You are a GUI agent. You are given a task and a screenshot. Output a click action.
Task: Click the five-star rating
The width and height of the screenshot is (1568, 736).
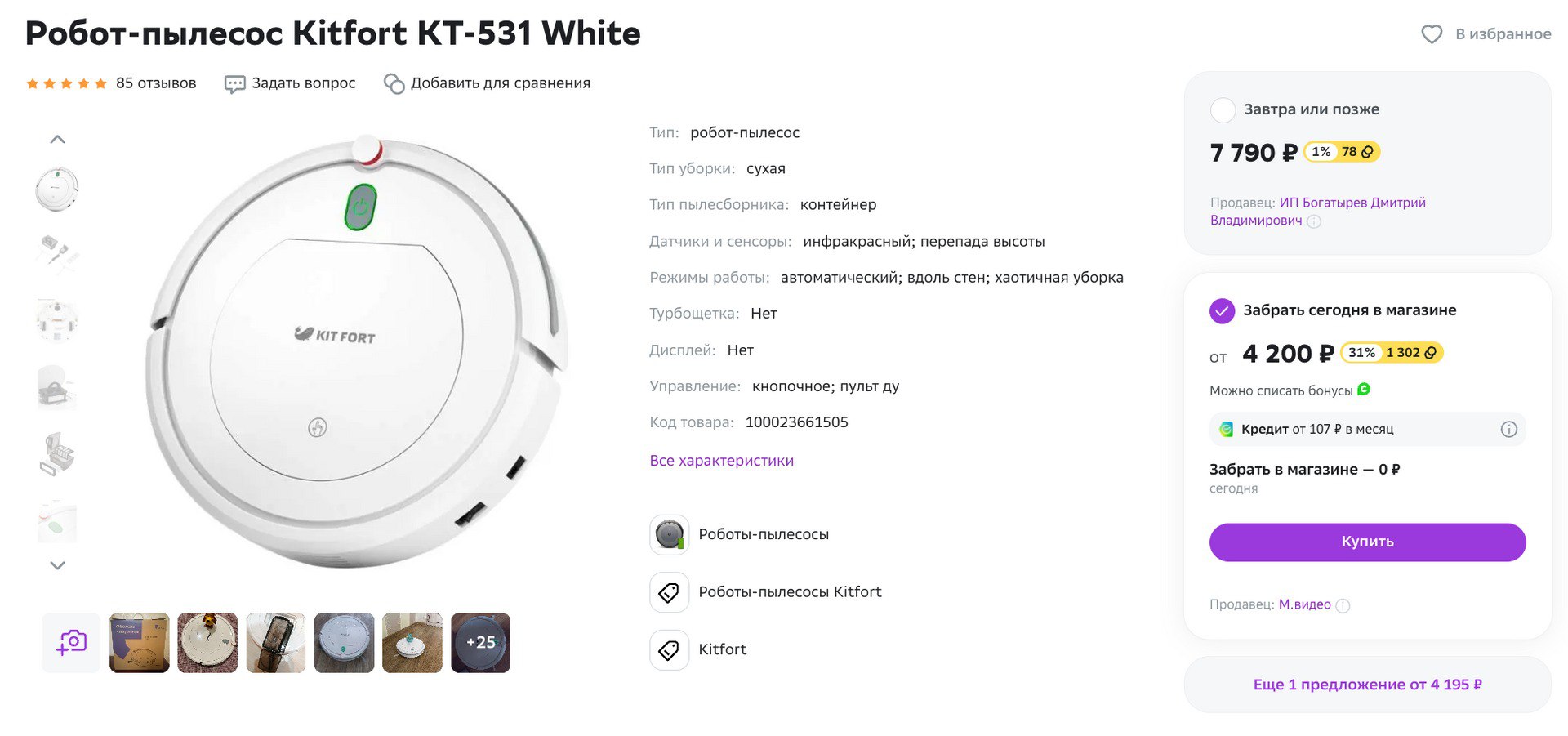coord(66,83)
